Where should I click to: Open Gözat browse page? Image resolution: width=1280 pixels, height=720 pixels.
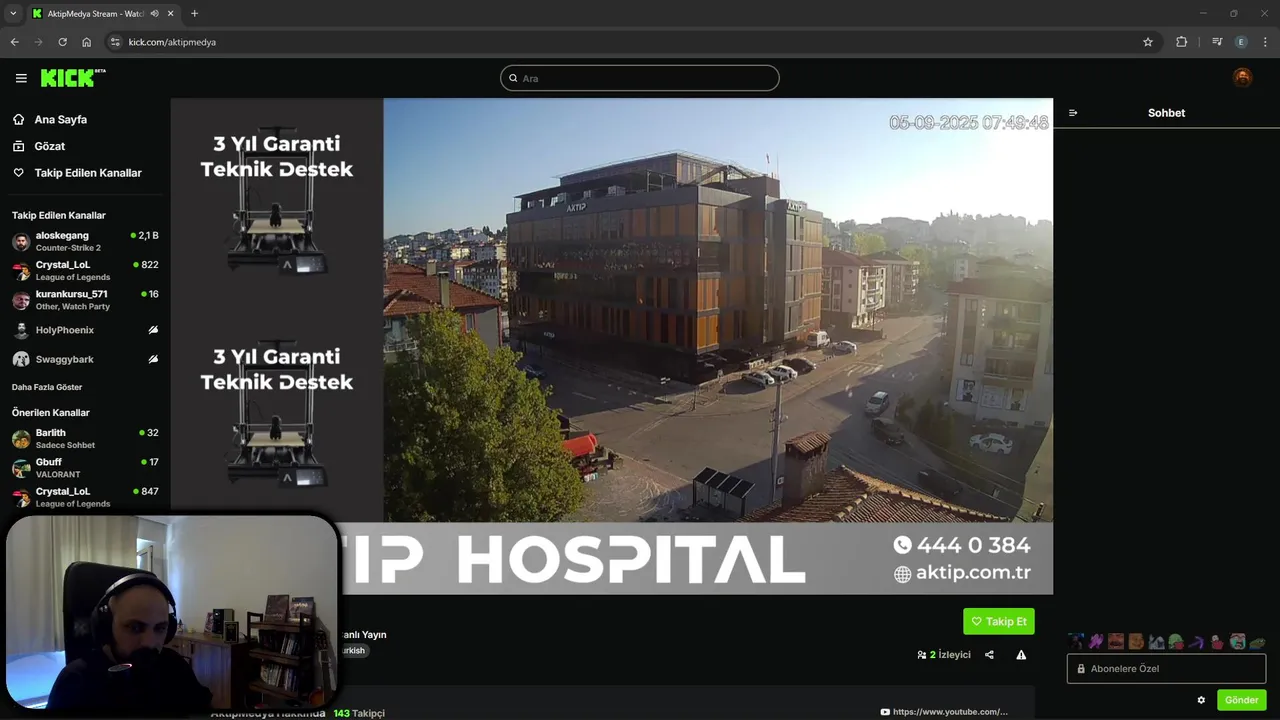coord(50,146)
